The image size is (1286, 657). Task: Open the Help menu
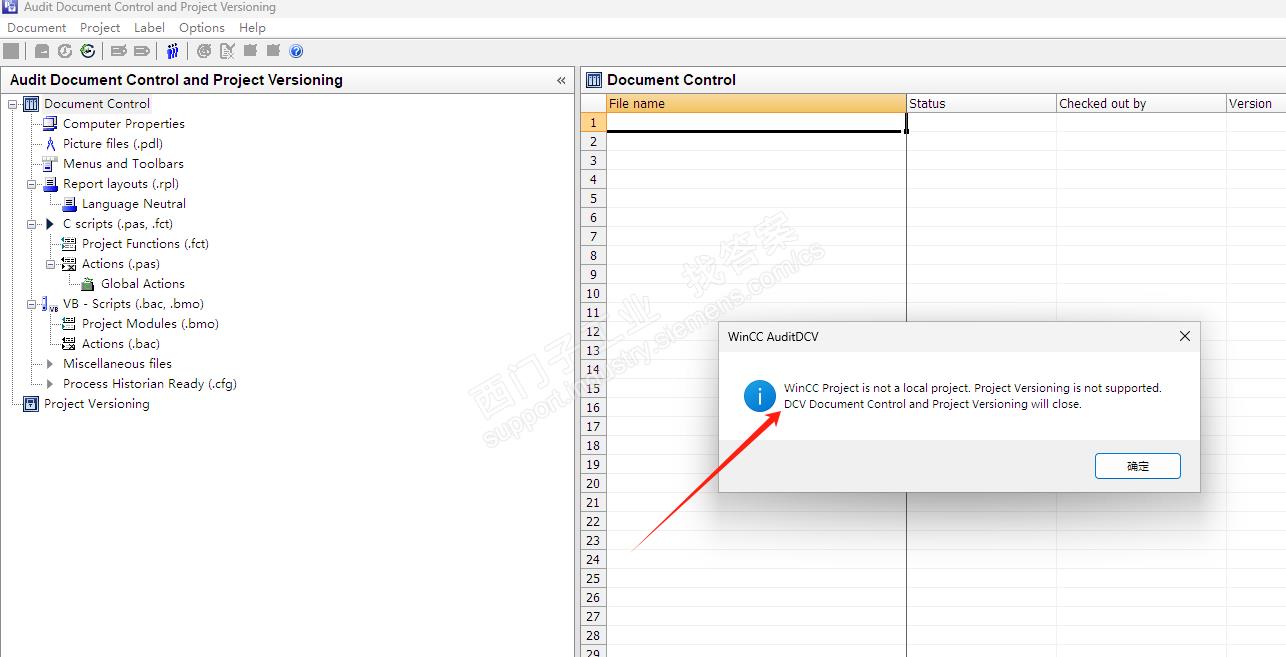pyautogui.click(x=253, y=28)
